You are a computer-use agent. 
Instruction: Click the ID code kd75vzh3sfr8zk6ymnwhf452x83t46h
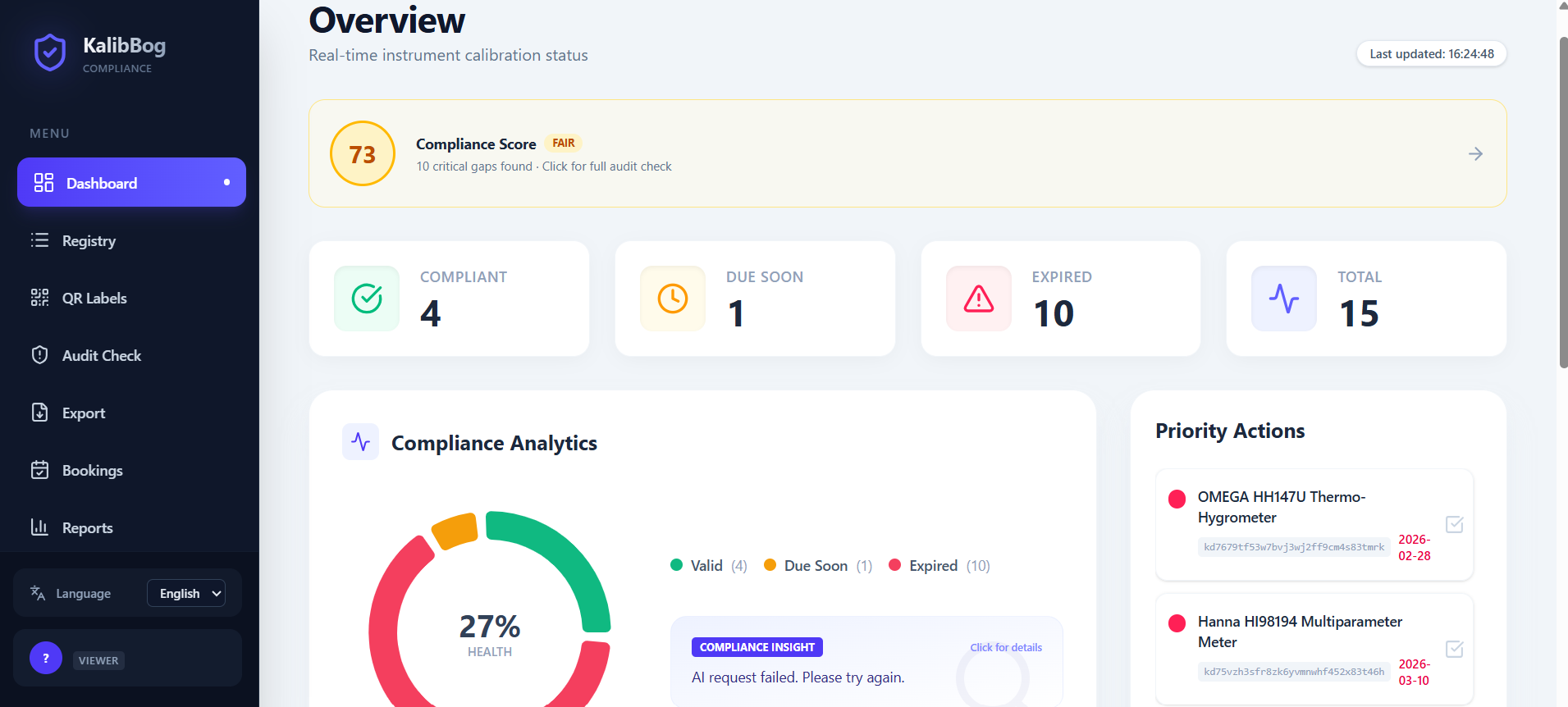[1294, 672]
